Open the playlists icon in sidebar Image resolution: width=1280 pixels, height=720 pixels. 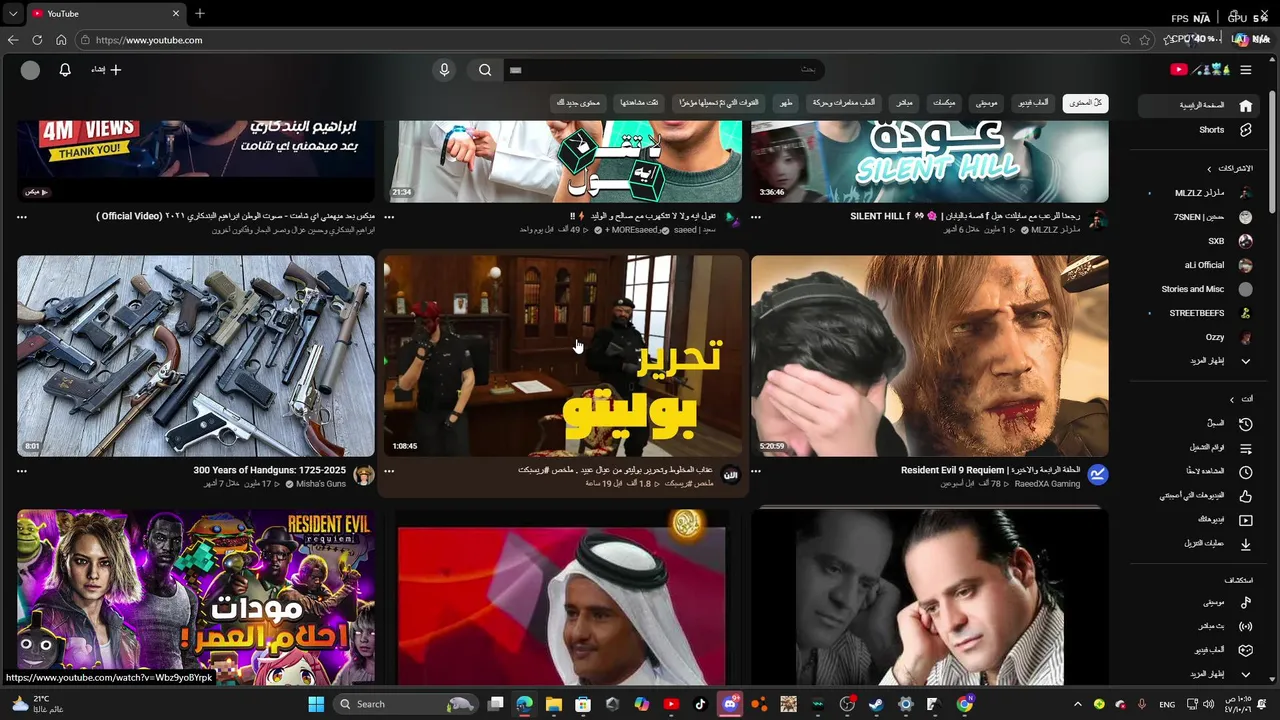pos(1246,448)
